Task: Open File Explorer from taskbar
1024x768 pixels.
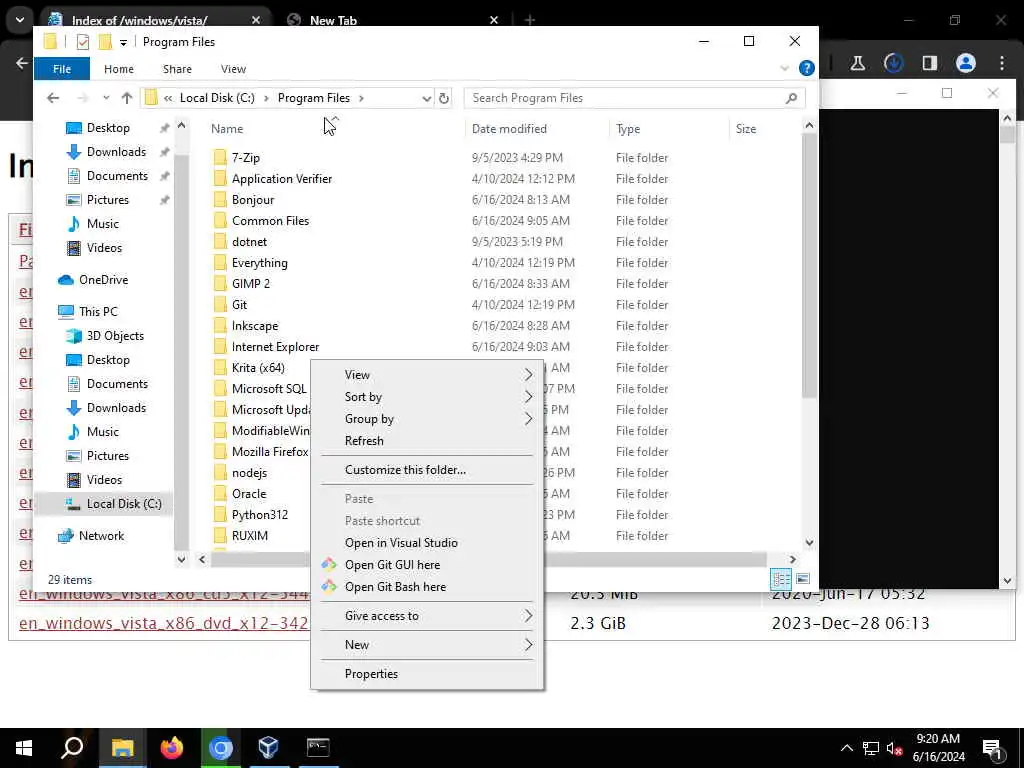Action: click(x=122, y=748)
